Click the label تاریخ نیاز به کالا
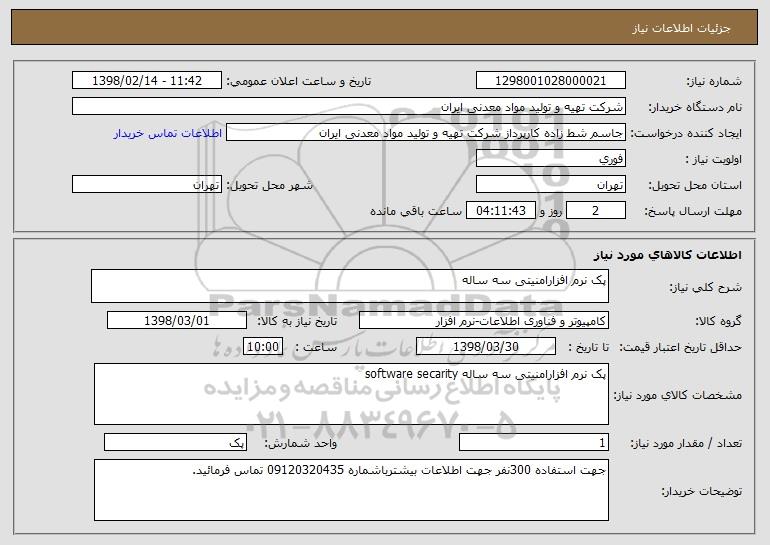Screen dimensions: 770x545 tap(297, 322)
